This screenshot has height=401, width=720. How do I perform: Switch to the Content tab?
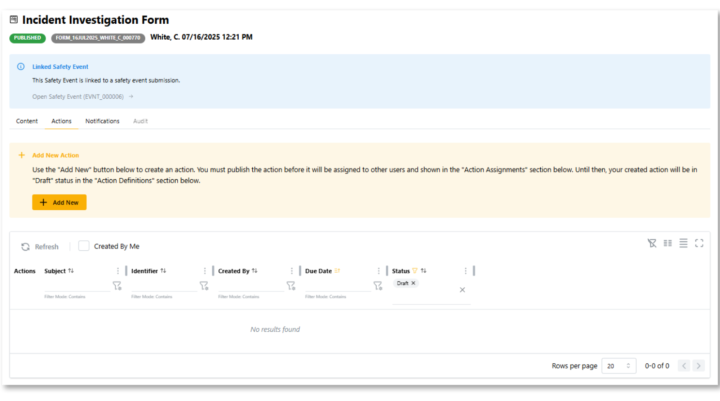tap(27, 121)
